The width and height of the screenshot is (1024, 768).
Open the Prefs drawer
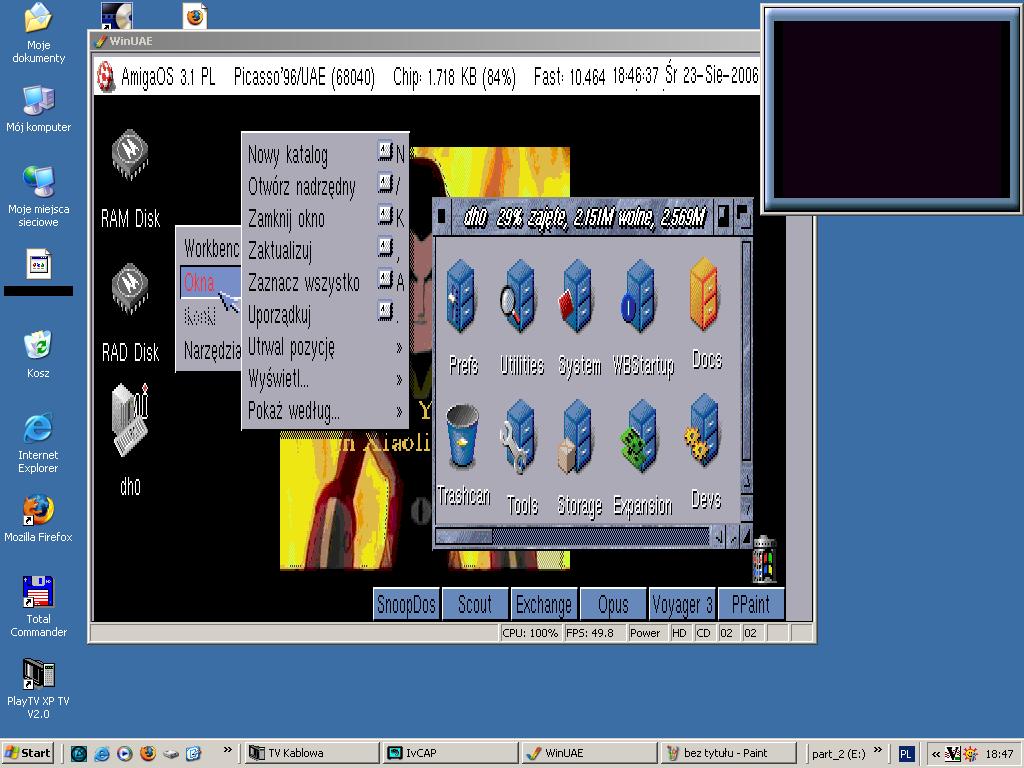click(463, 296)
